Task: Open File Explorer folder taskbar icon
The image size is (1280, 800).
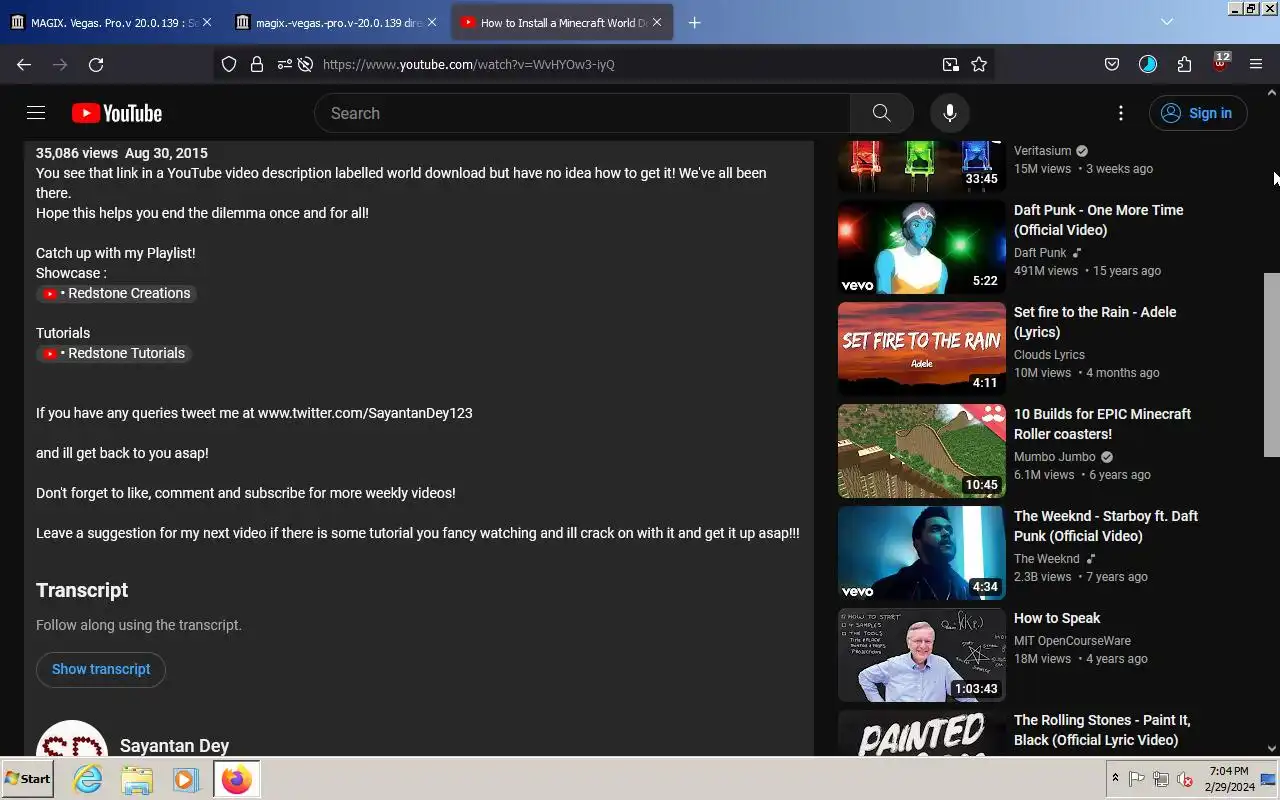Action: (x=137, y=779)
